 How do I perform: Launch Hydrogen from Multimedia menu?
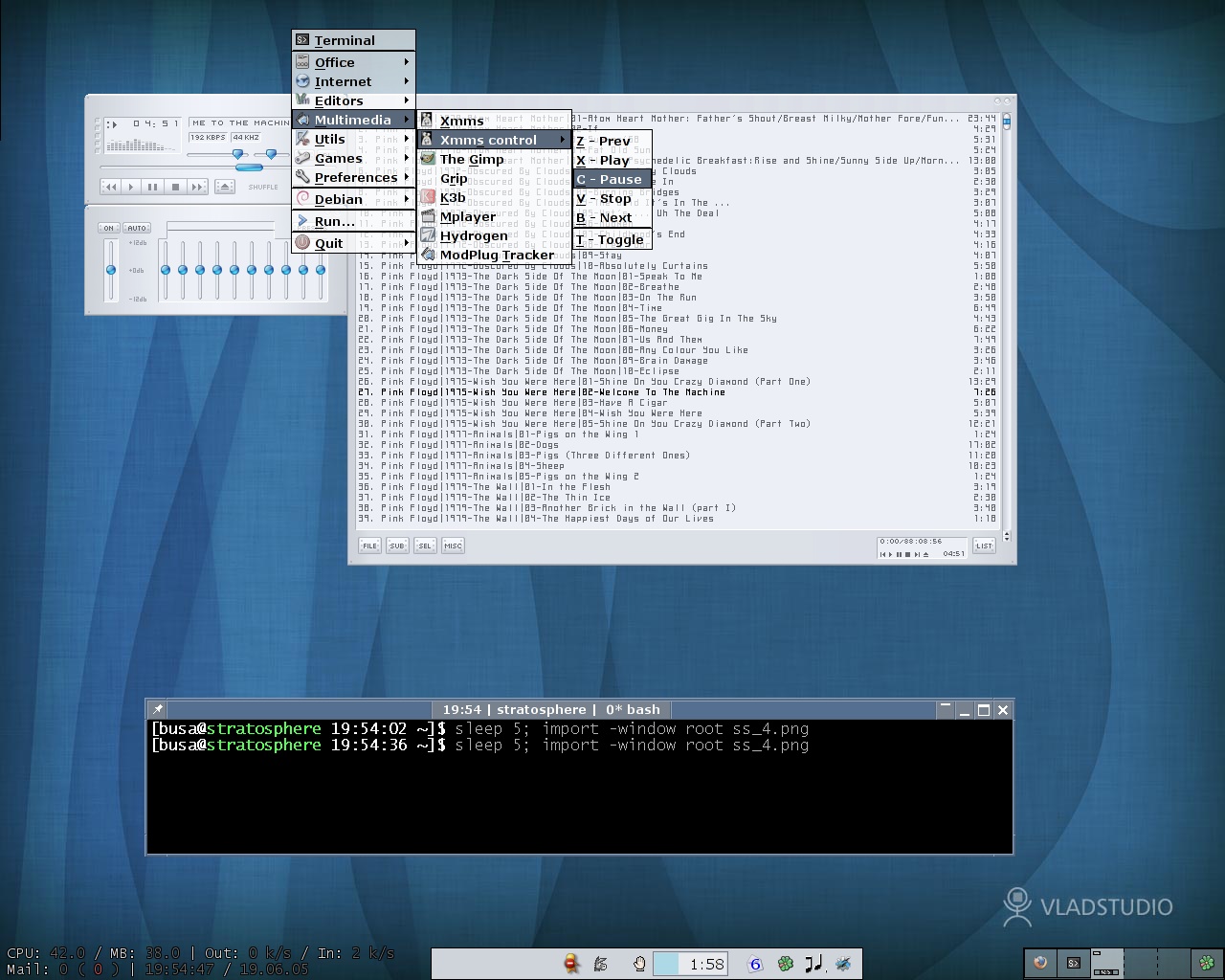click(494, 235)
